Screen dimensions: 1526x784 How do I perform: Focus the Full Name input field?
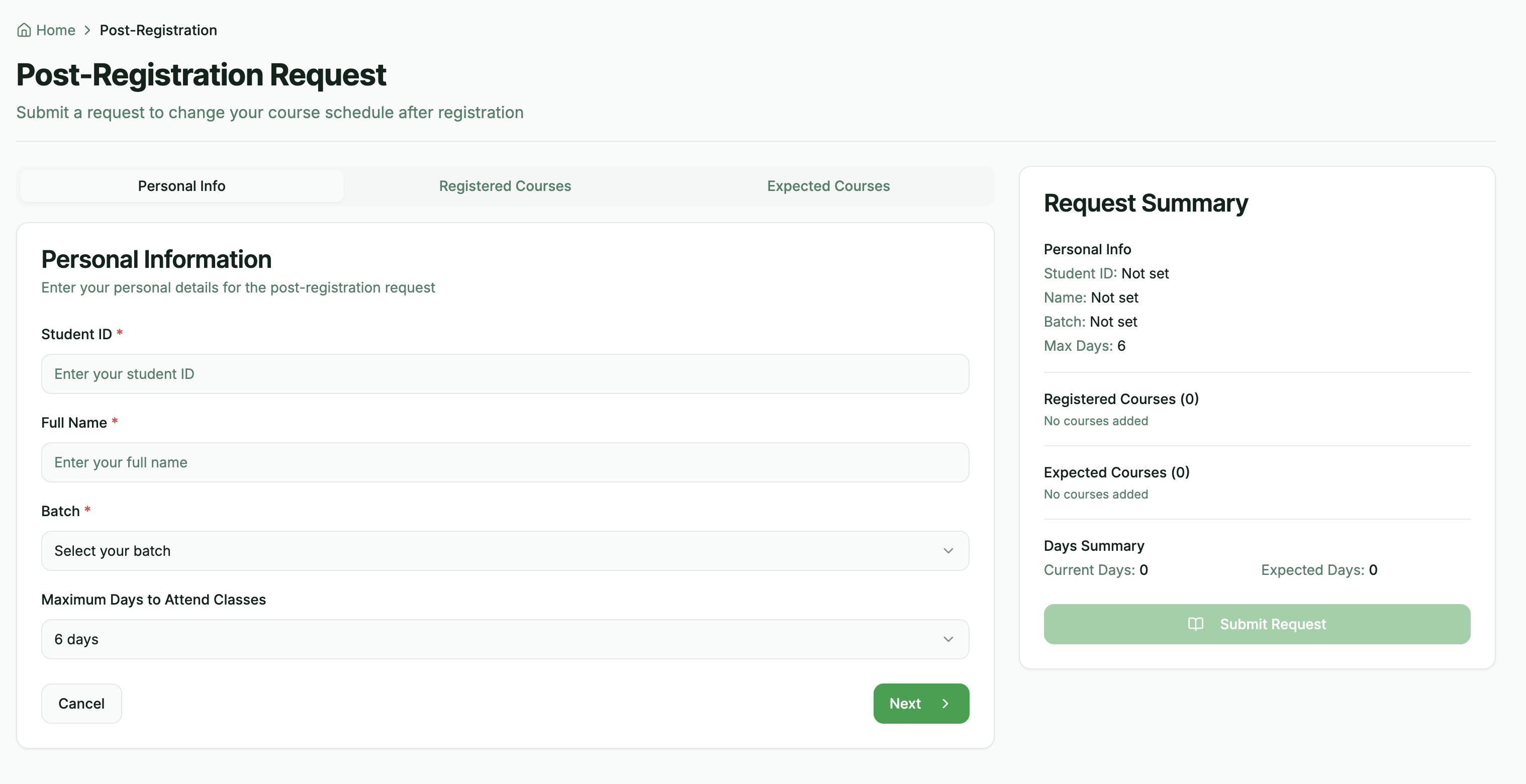[x=504, y=462]
